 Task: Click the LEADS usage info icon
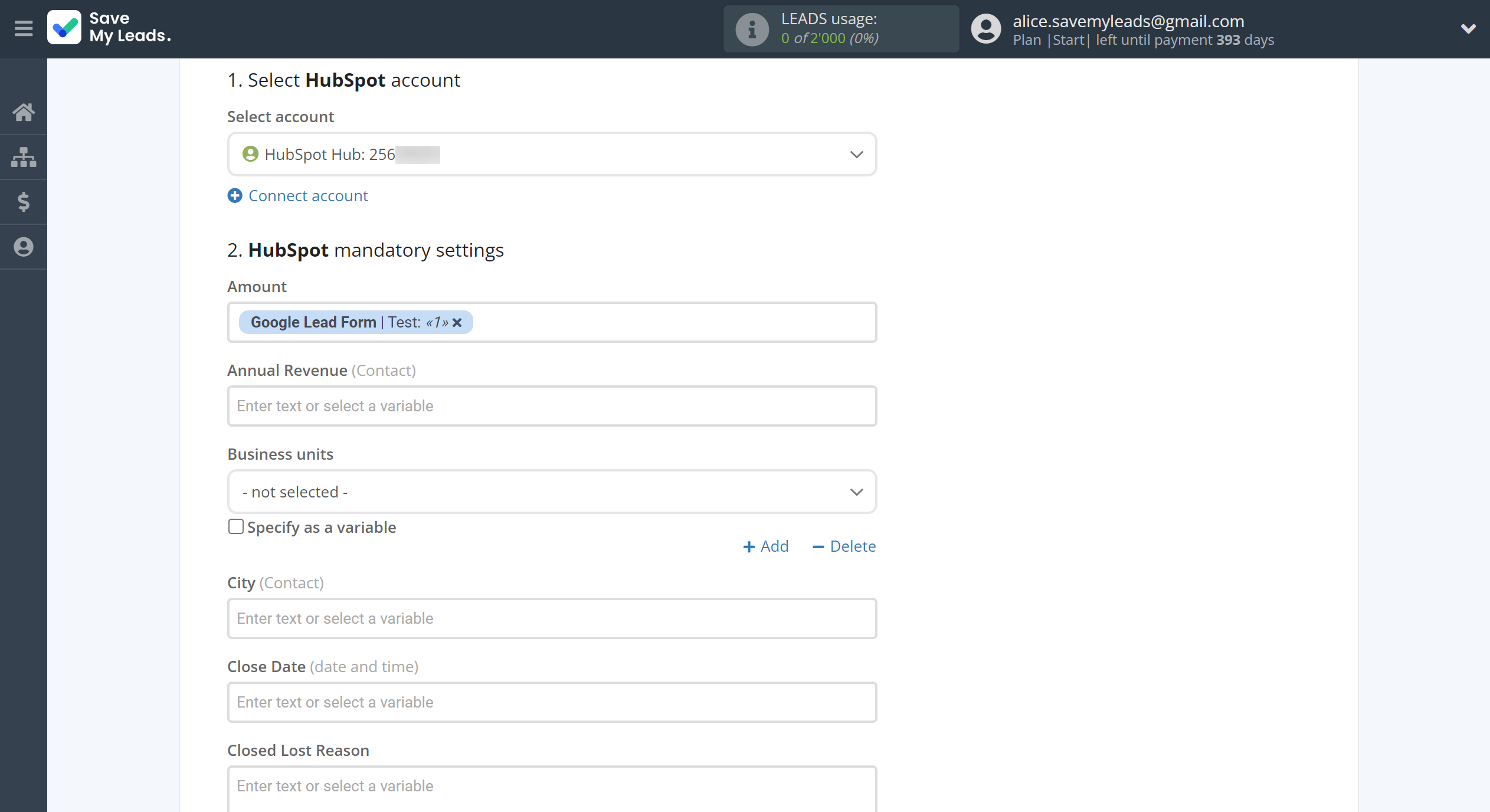(752, 29)
